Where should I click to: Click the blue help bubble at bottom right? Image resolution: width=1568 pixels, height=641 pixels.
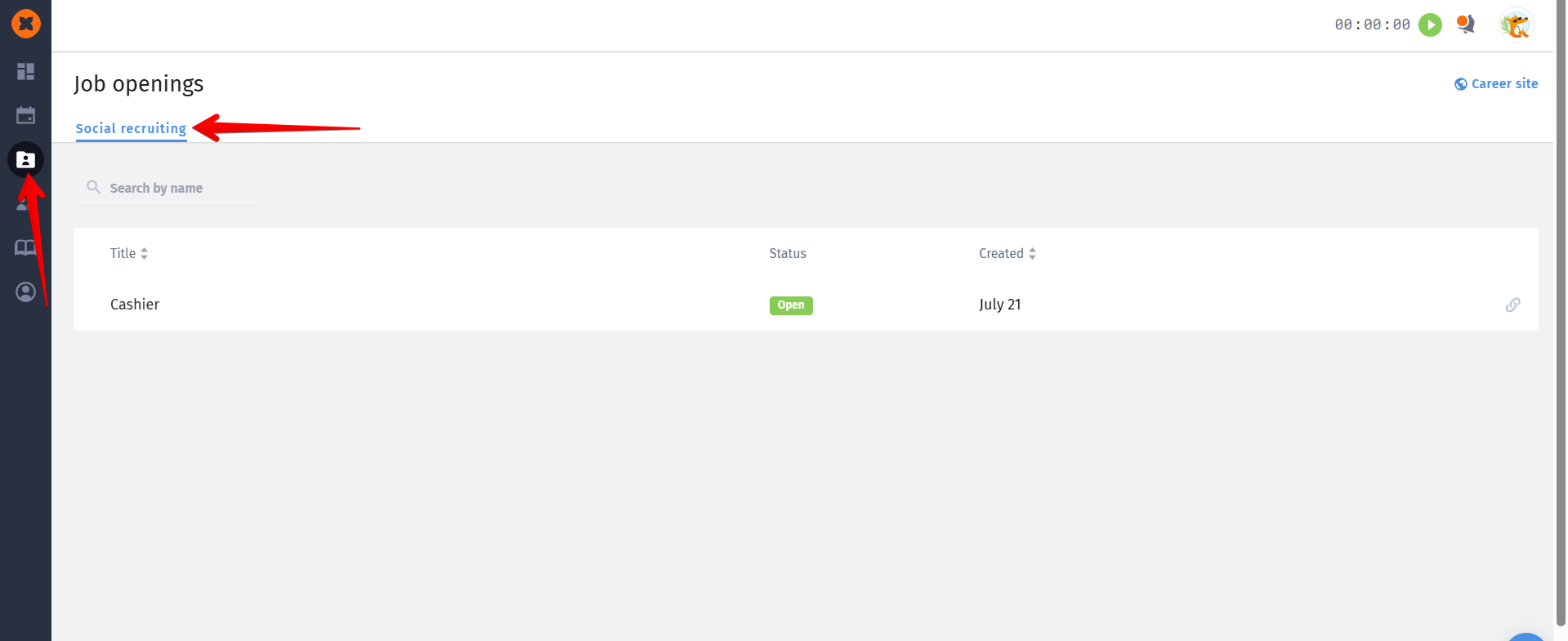point(1526,637)
